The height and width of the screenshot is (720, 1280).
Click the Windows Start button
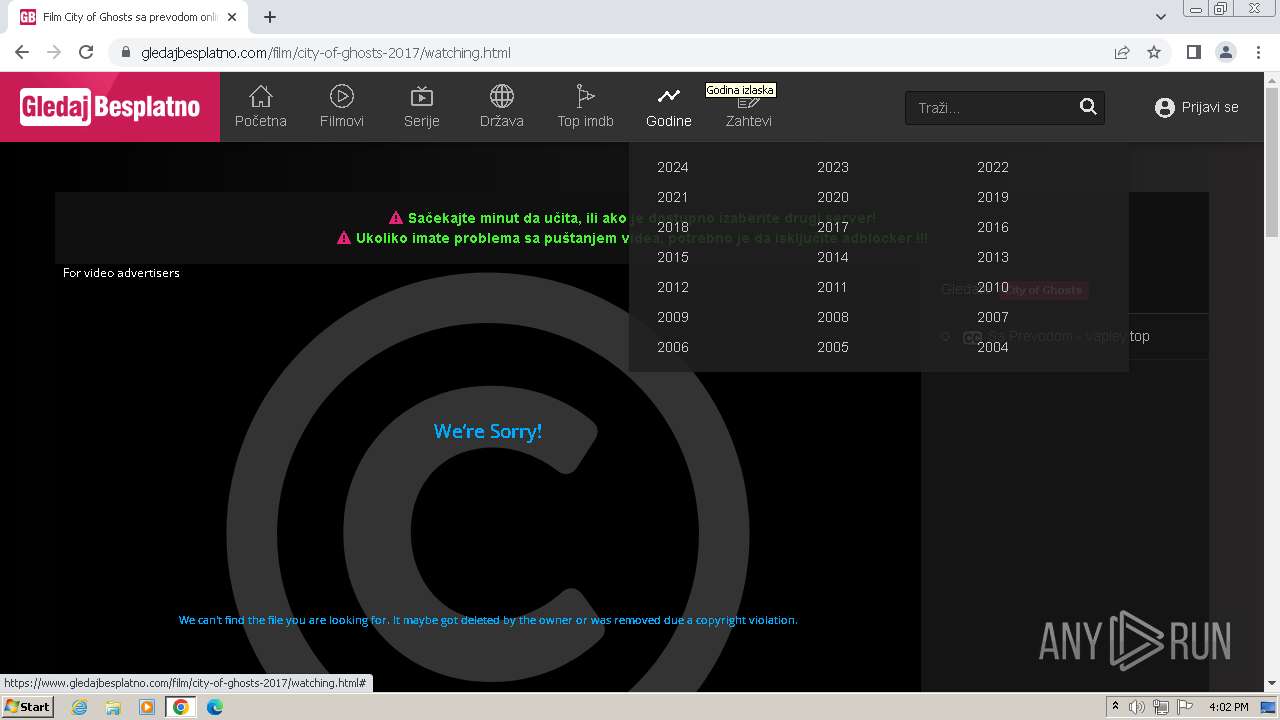tap(27, 707)
